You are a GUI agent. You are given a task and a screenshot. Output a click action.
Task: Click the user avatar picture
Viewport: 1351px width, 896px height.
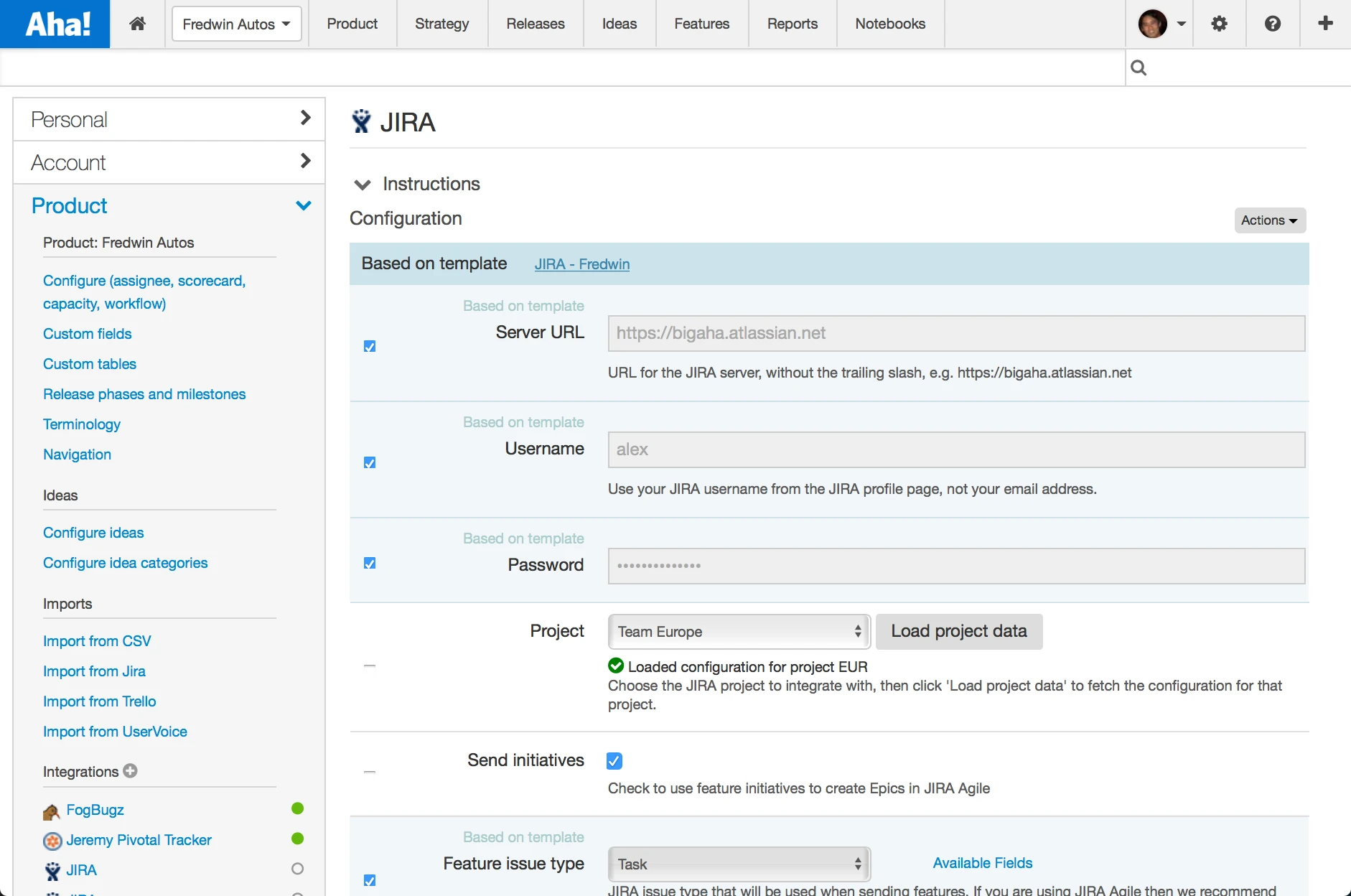coord(1153,24)
